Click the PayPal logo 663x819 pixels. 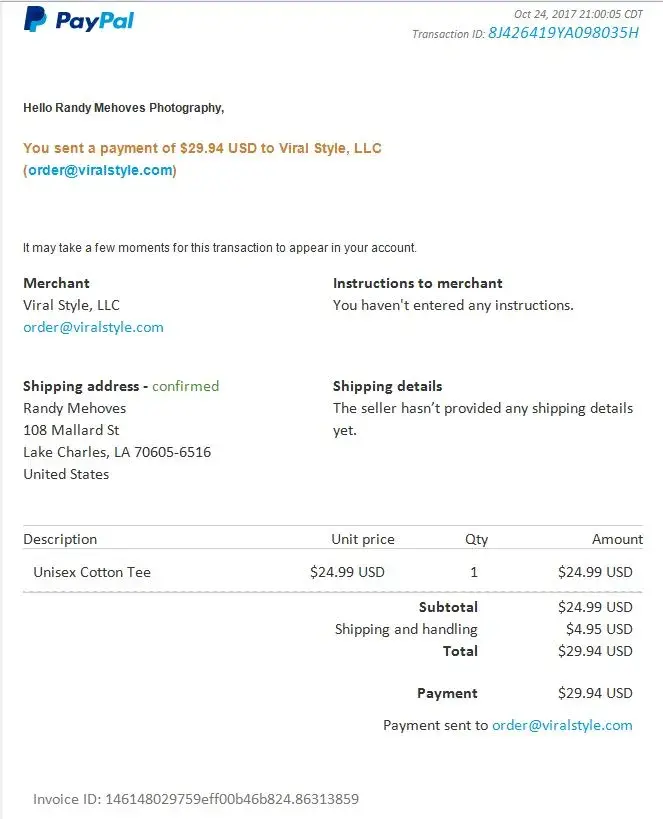pos(79,20)
